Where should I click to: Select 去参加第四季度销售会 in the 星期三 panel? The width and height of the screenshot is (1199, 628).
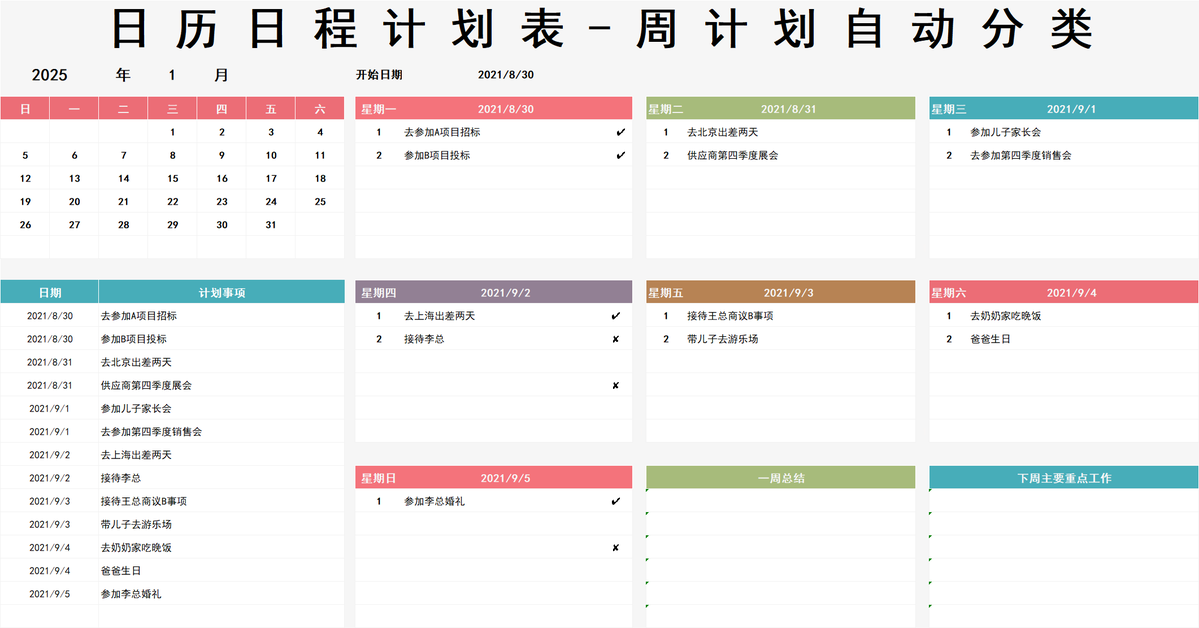coord(1021,155)
